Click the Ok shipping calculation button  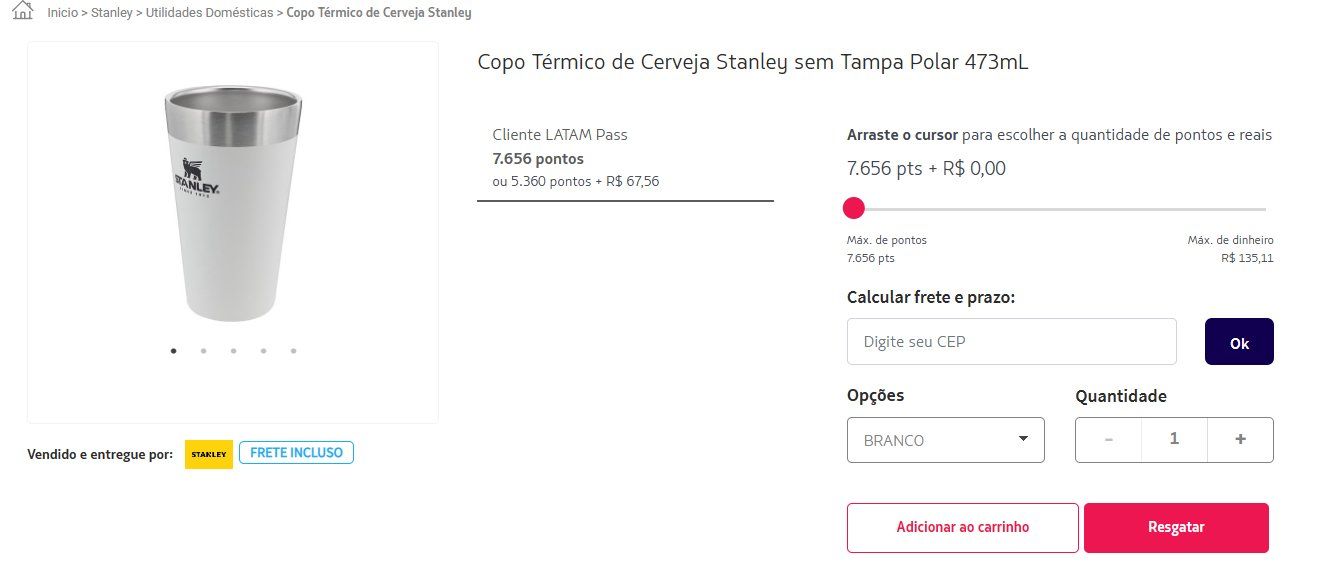[1239, 342]
